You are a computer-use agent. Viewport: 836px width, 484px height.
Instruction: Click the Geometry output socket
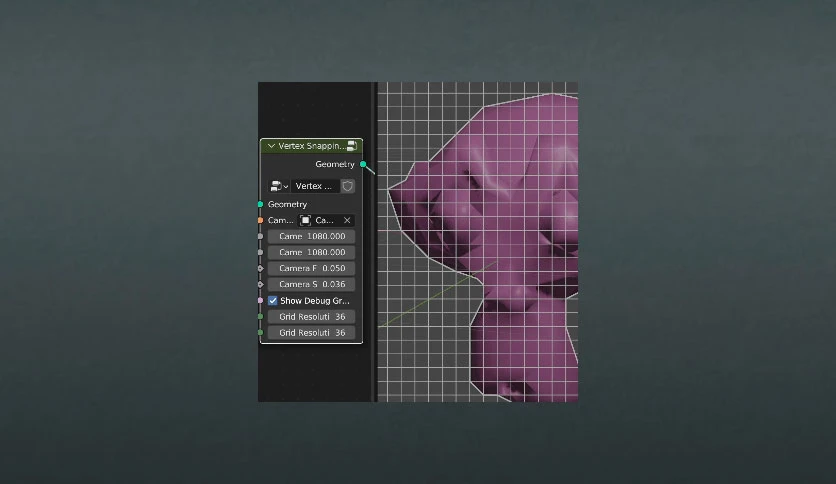[x=363, y=164]
